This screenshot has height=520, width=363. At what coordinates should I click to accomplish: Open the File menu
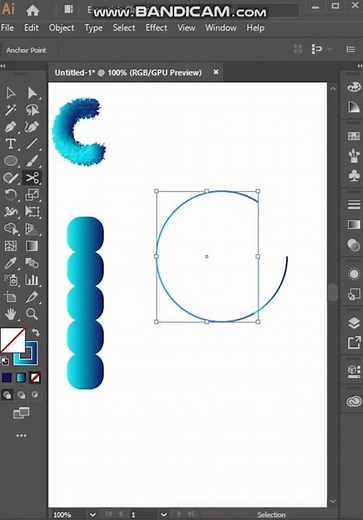pos(7,28)
